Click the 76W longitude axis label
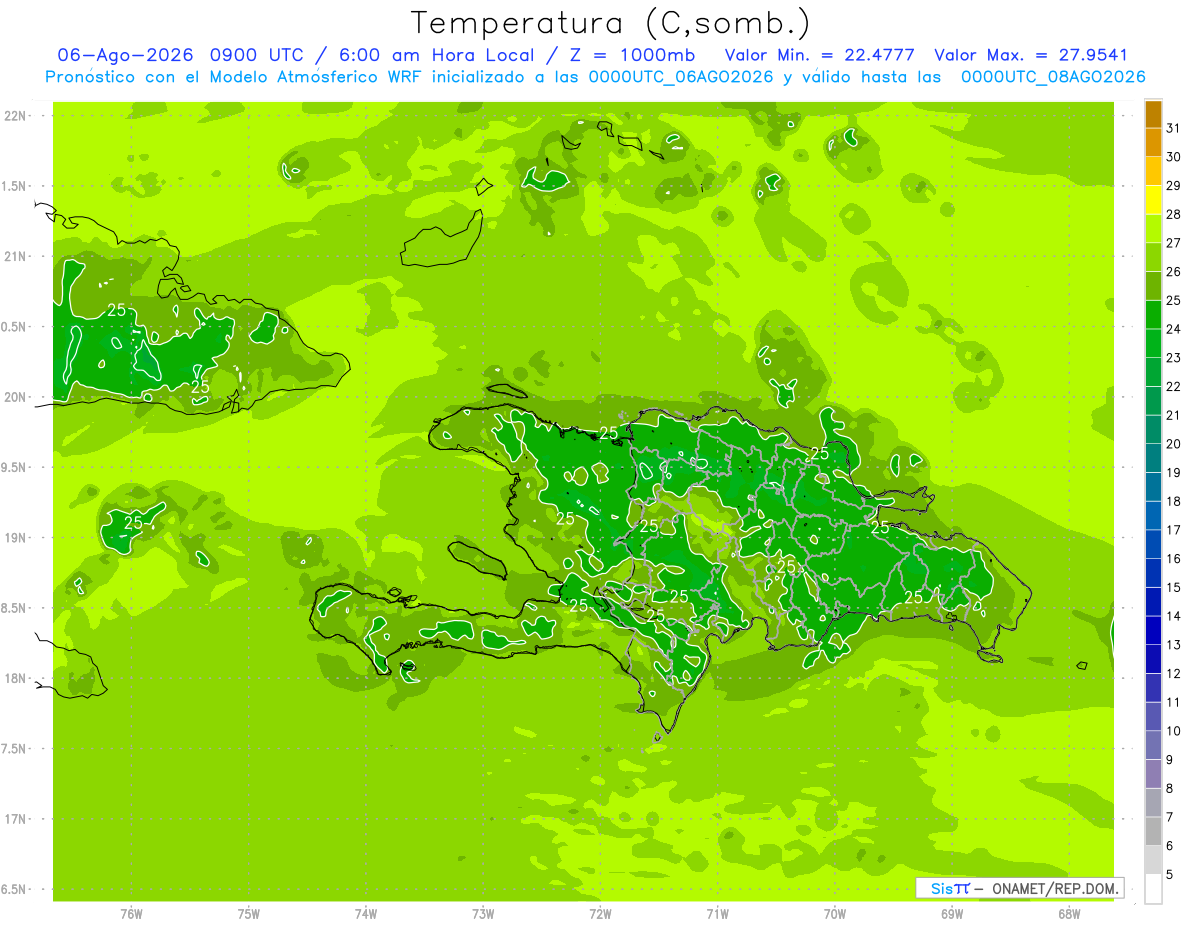Viewport: 1200px width, 927px height. pos(131,914)
